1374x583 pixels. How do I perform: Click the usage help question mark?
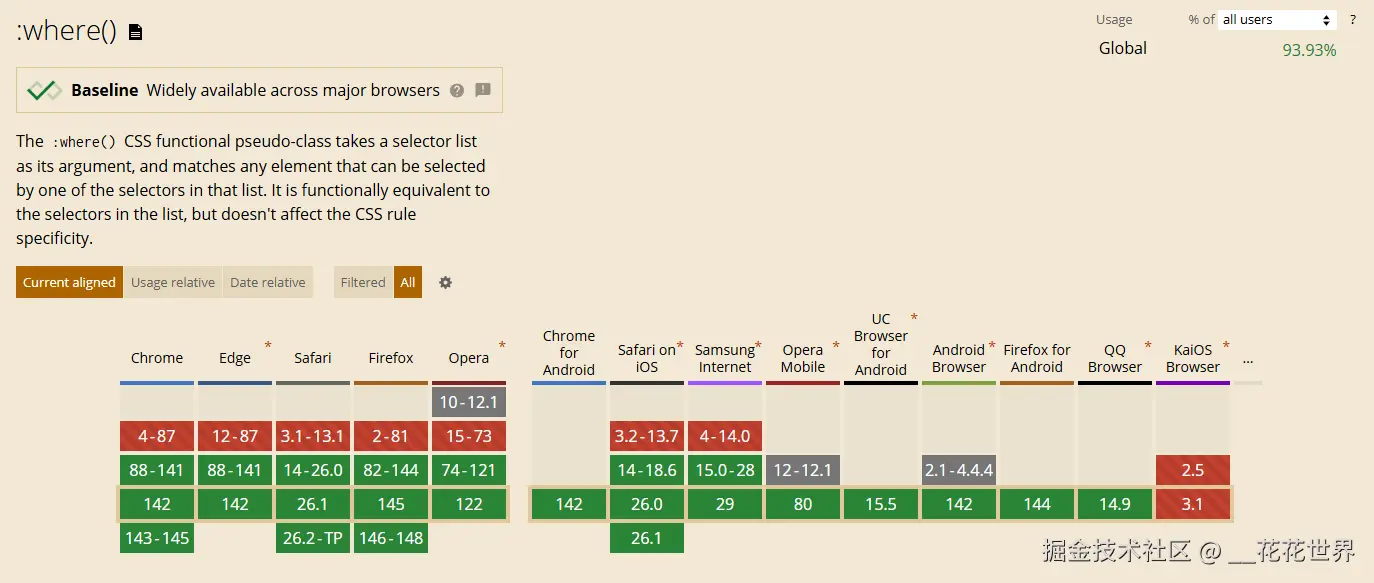(1353, 20)
